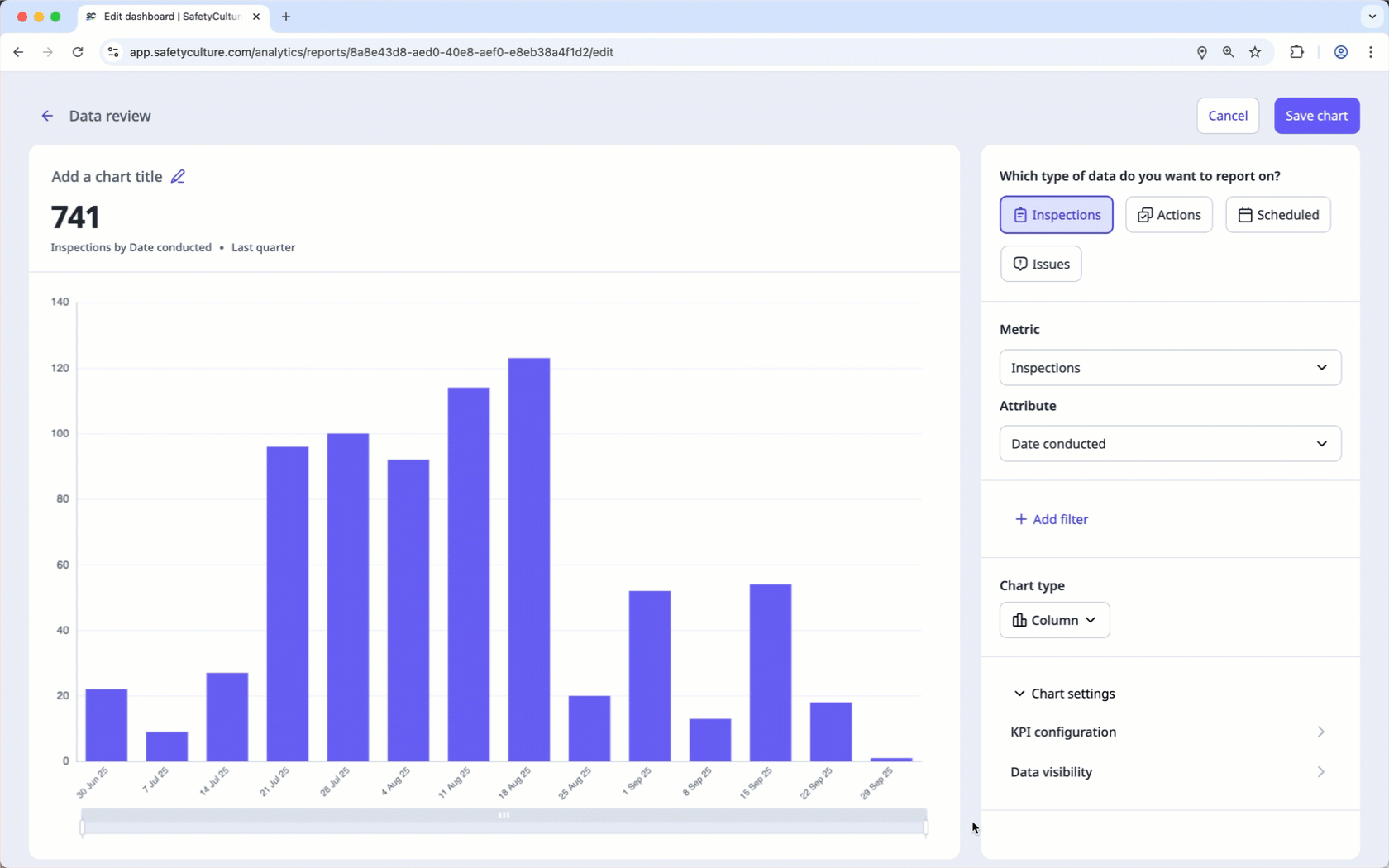The image size is (1389, 868).
Task: Reload the current page
Action: point(78,52)
